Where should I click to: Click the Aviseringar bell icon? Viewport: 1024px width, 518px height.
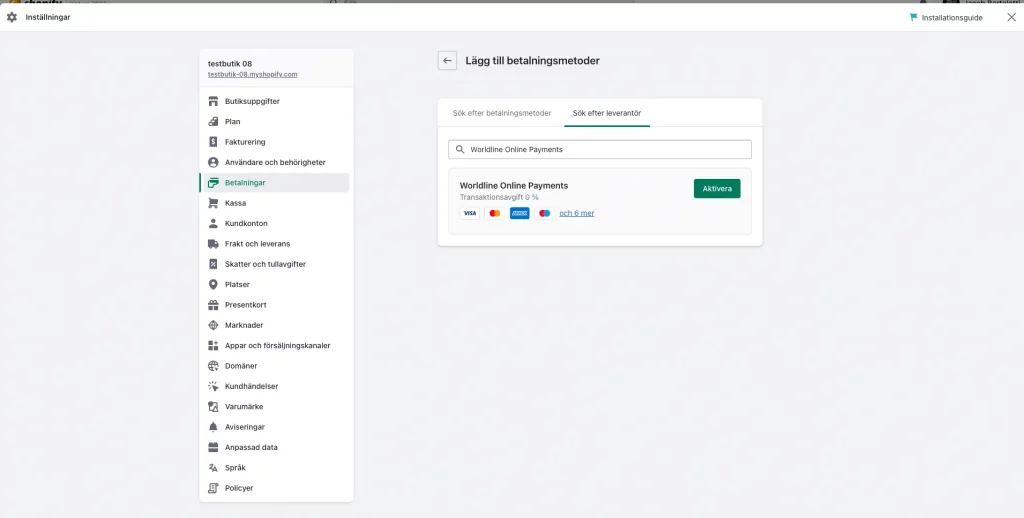(x=213, y=427)
